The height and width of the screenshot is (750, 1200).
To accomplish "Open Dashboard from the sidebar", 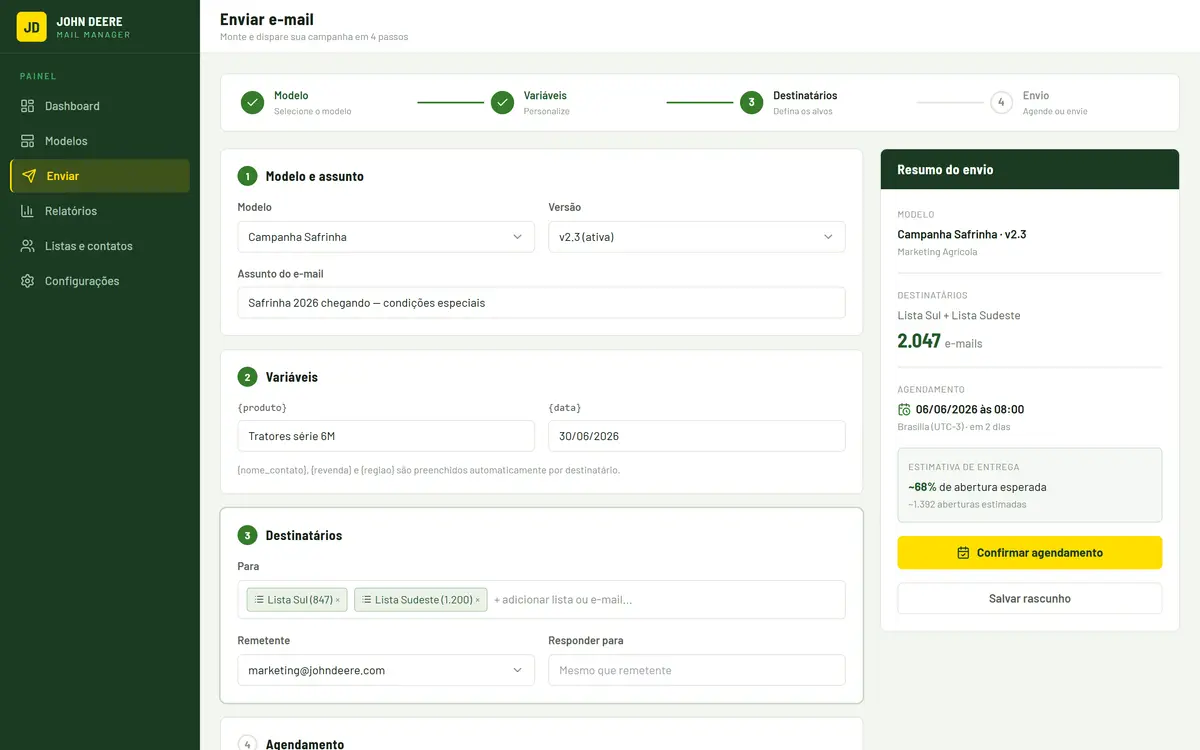I will (x=100, y=106).
